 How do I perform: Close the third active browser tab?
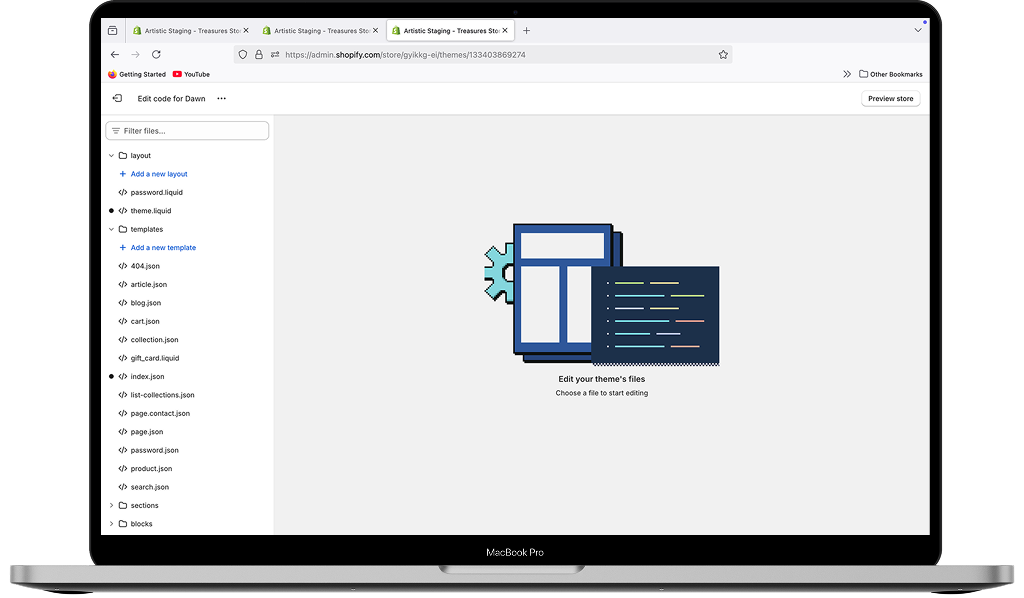tap(505, 31)
